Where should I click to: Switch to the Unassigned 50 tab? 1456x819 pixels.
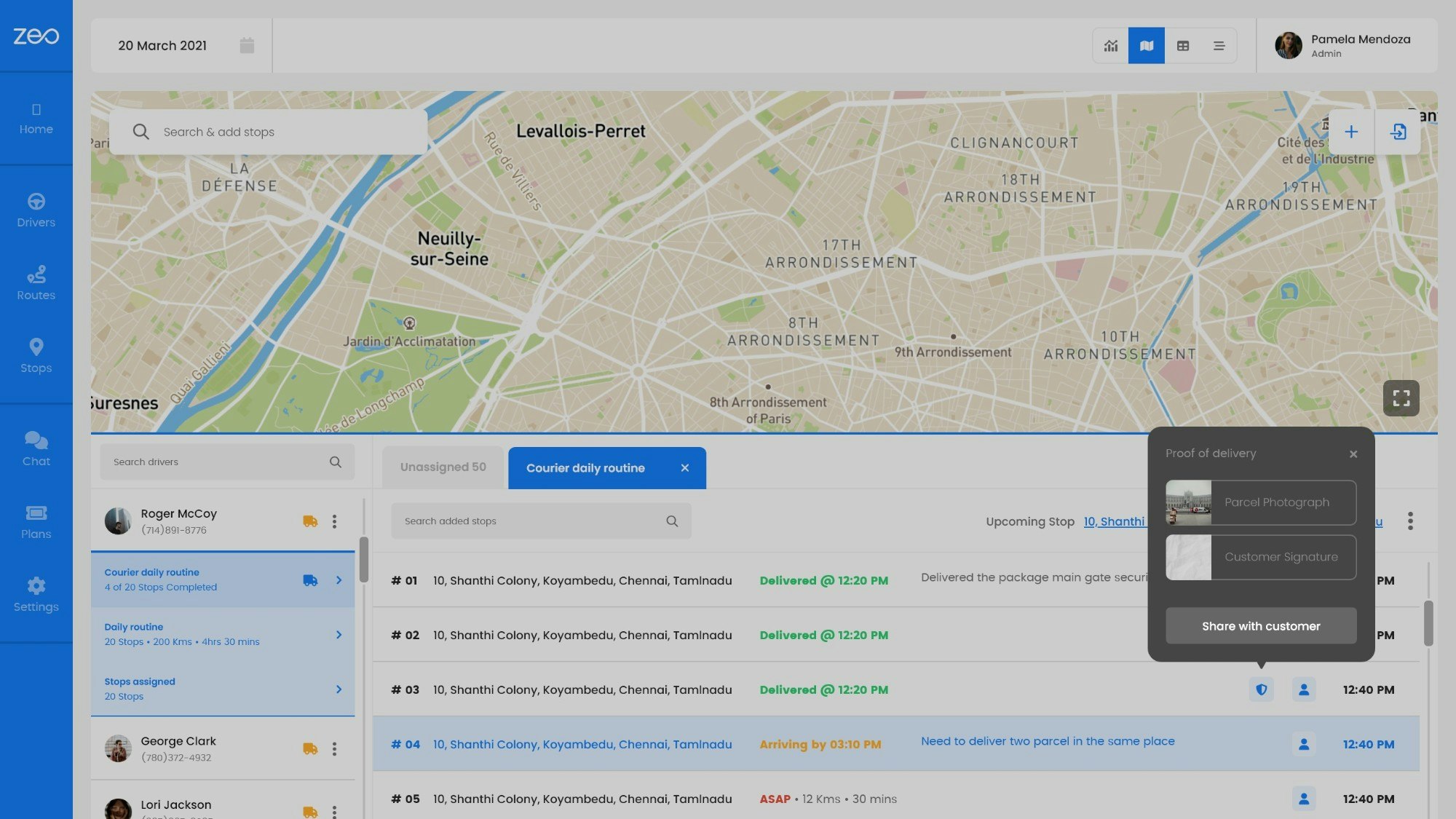[x=441, y=467]
